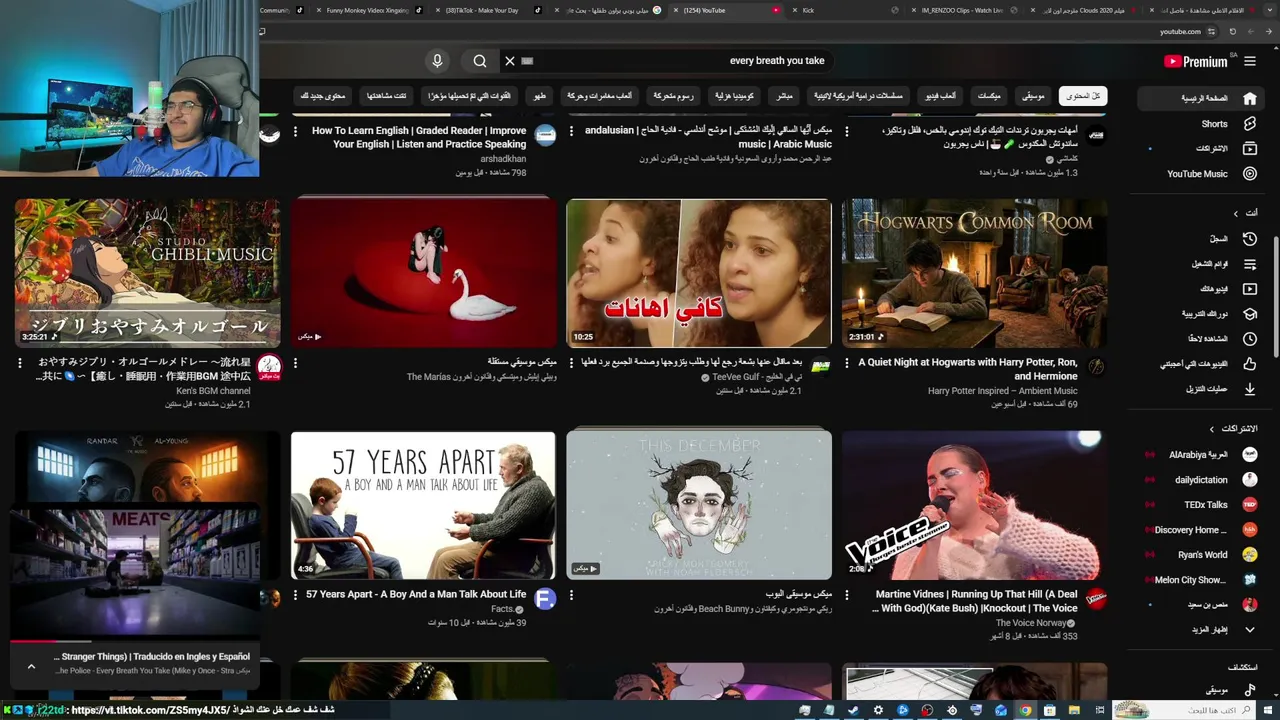
Task: Select the cartoons filter chip
Action: tap(673, 96)
